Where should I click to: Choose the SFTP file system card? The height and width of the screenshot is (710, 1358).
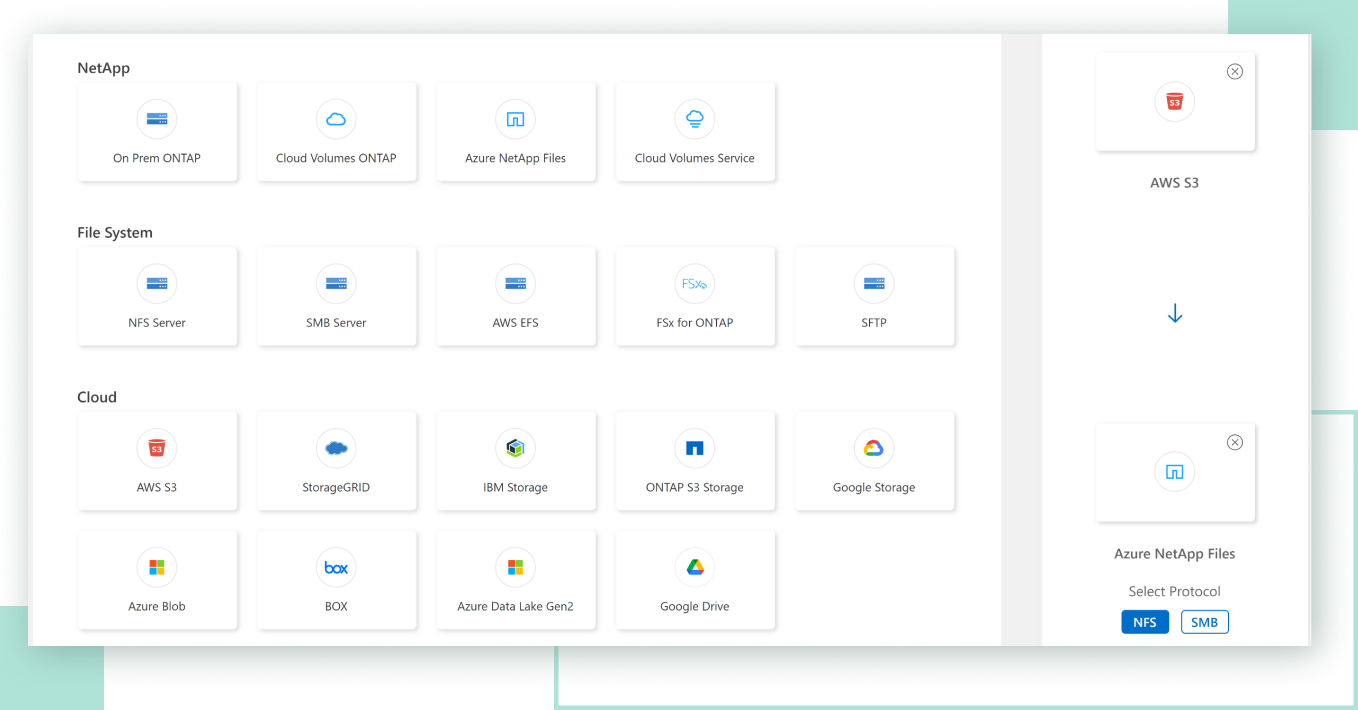click(x=874, y=297)
